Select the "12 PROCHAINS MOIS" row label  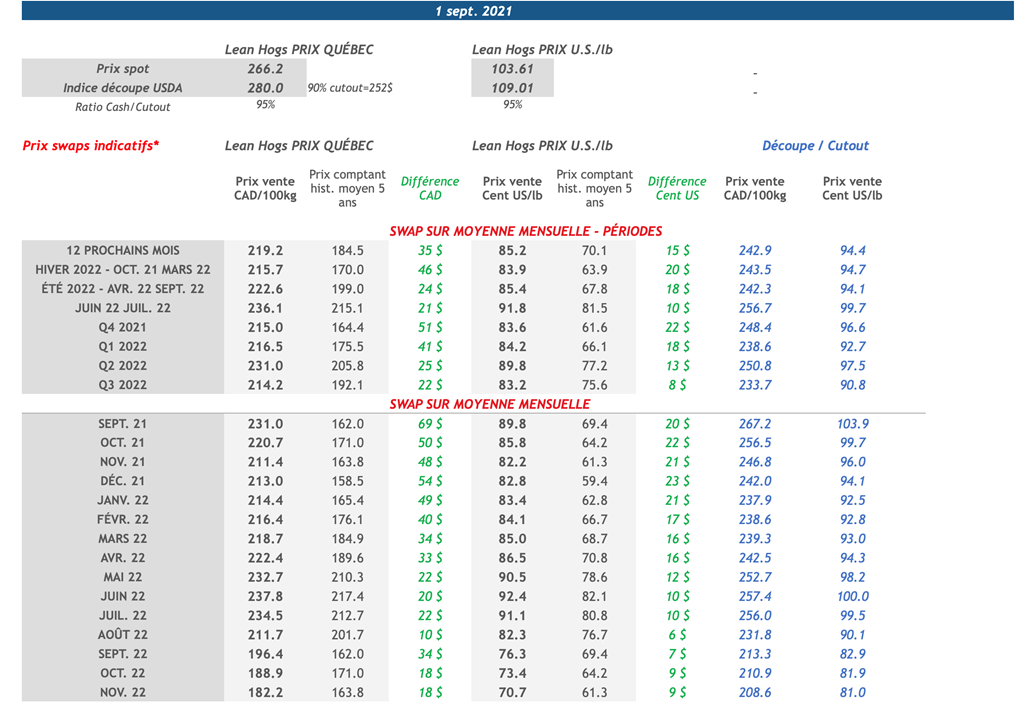pyautogui.click(x=123, y=251)
